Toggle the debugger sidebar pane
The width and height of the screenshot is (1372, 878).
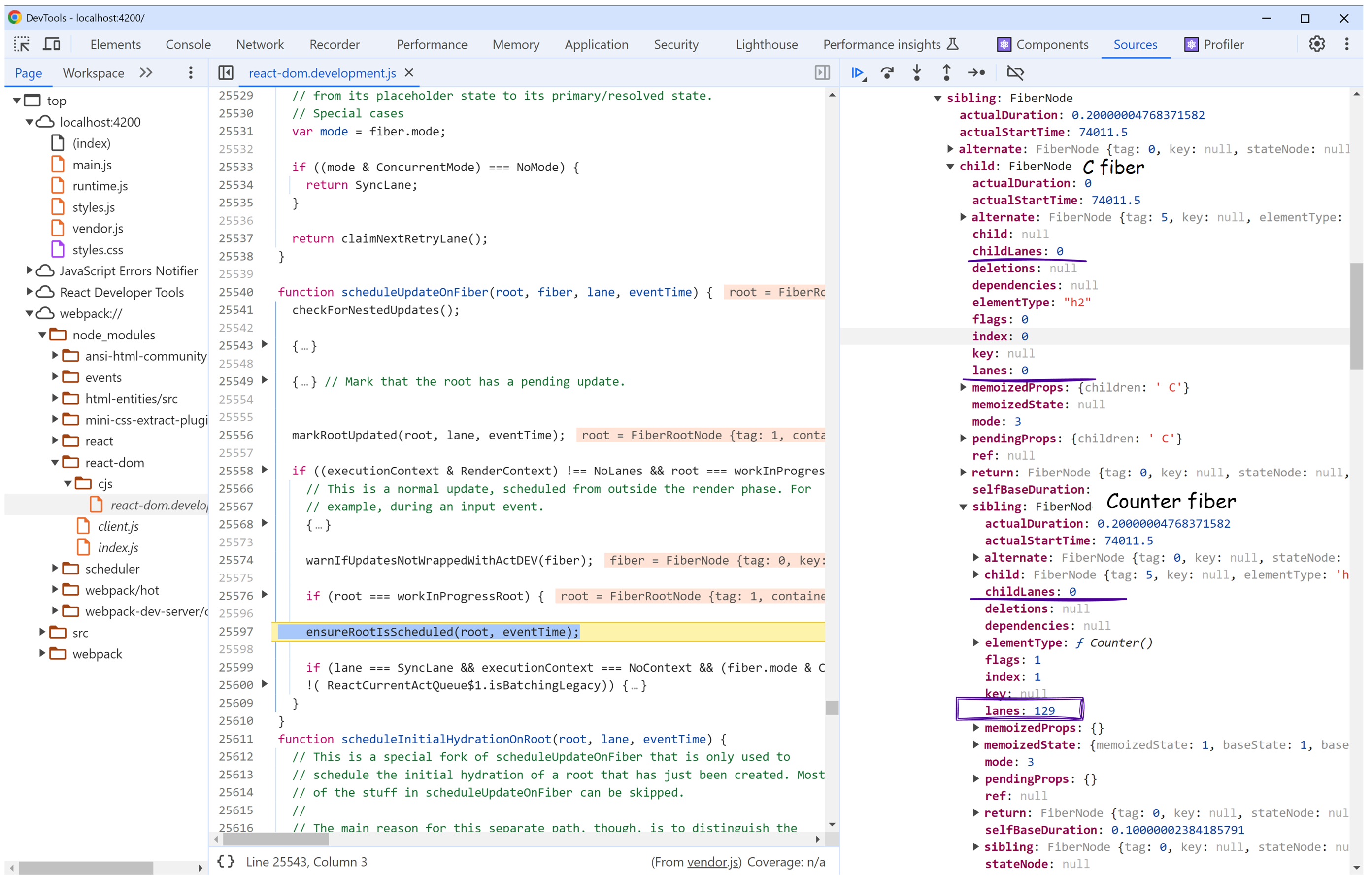coord(822,73)
